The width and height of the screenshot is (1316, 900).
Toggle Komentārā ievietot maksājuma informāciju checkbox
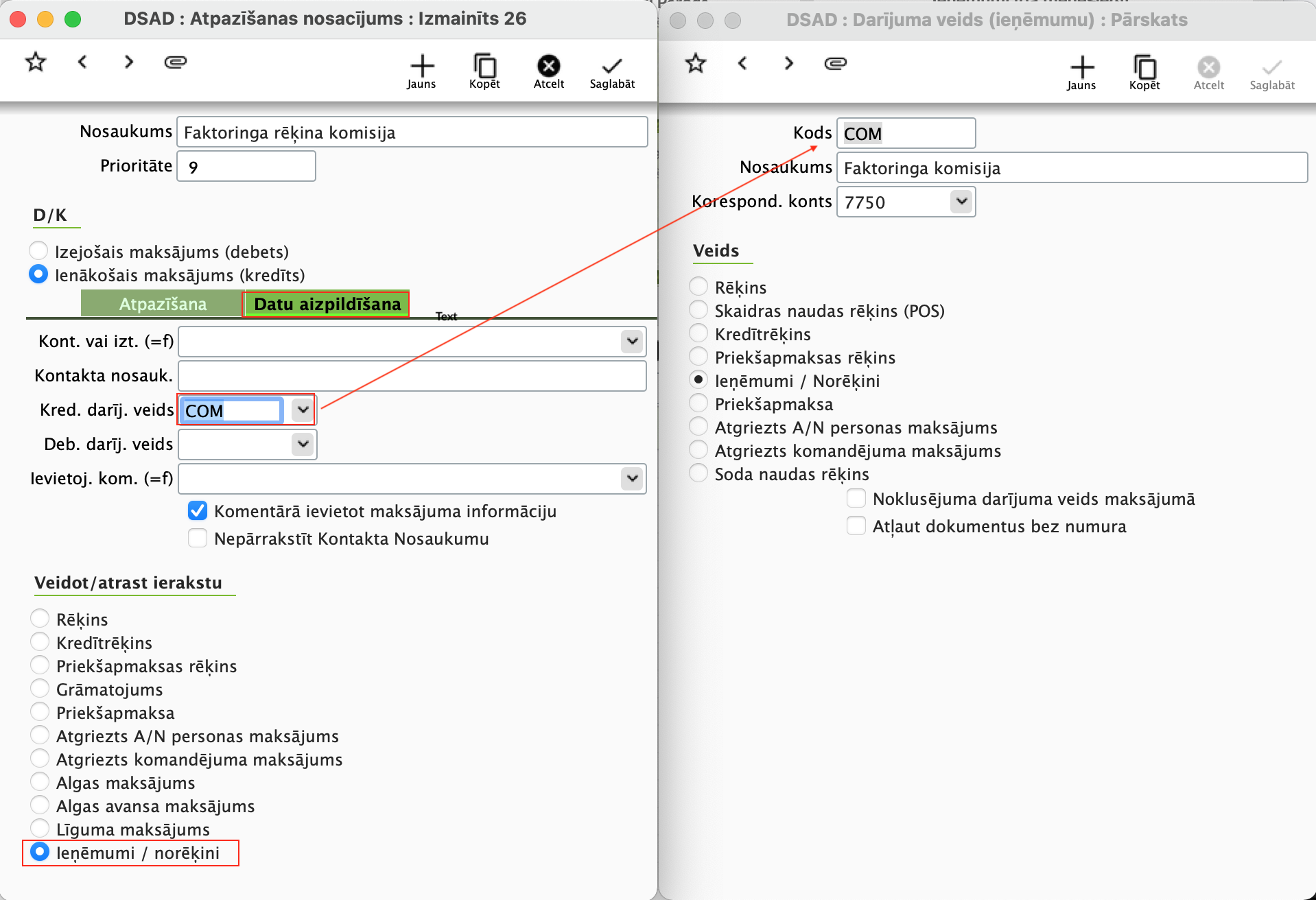(198, 510)
